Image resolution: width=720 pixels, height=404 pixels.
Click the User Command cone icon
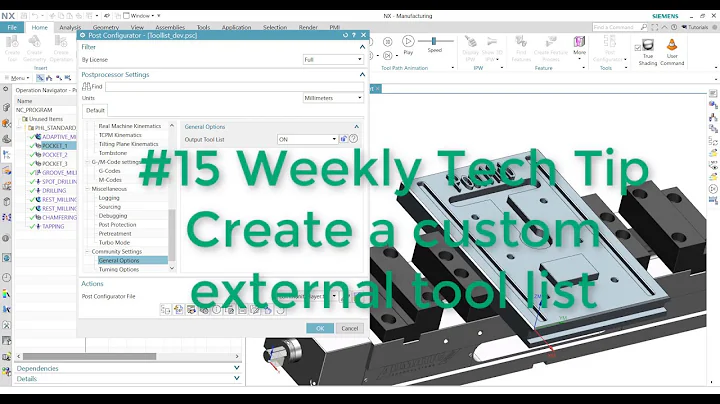pyautogui.click(x=672, y=45)
